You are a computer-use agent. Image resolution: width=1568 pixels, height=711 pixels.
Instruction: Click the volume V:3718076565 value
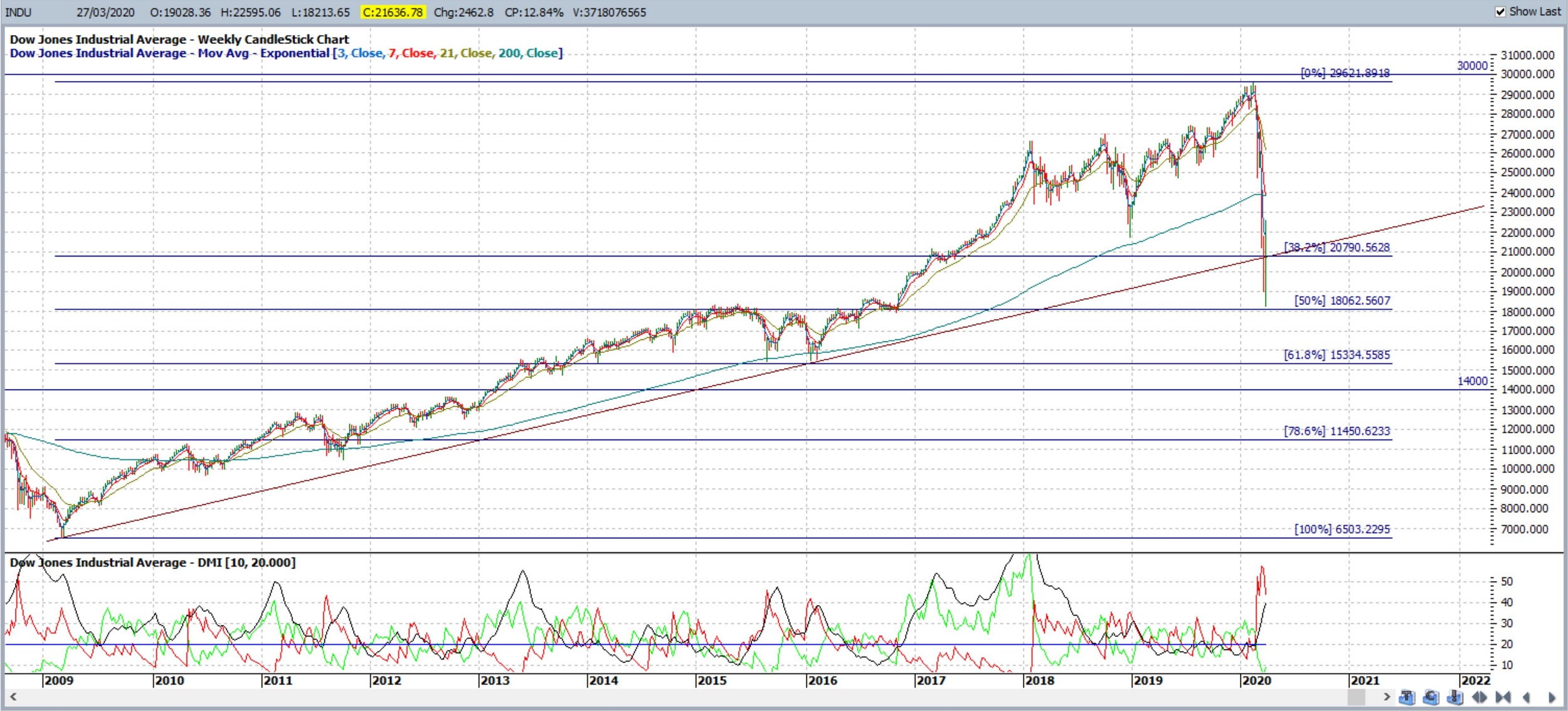[x=609, y=13]
